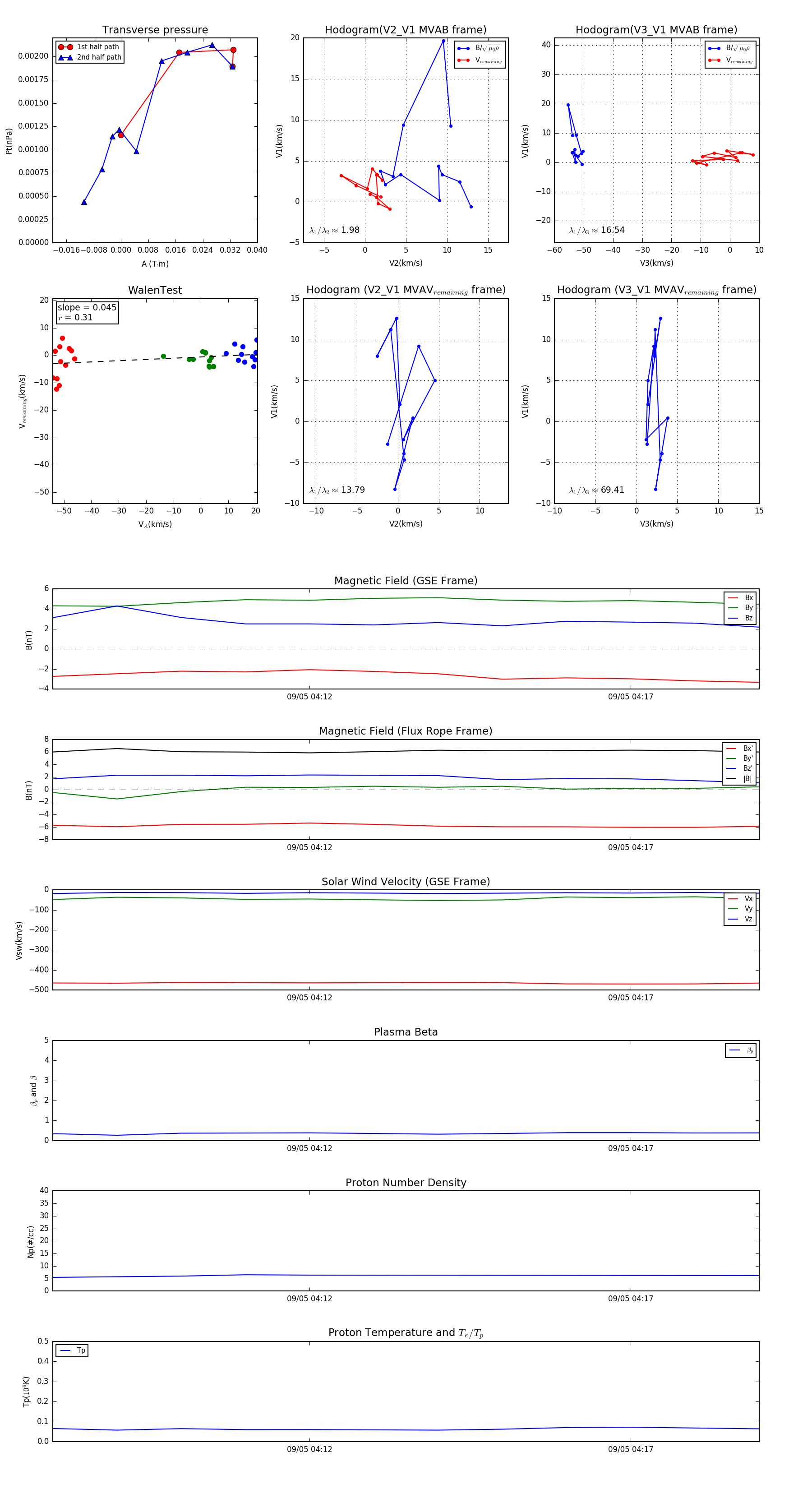Select the 'Vx' legend entry
This screenshot has height=1489, width=812.
740,899
